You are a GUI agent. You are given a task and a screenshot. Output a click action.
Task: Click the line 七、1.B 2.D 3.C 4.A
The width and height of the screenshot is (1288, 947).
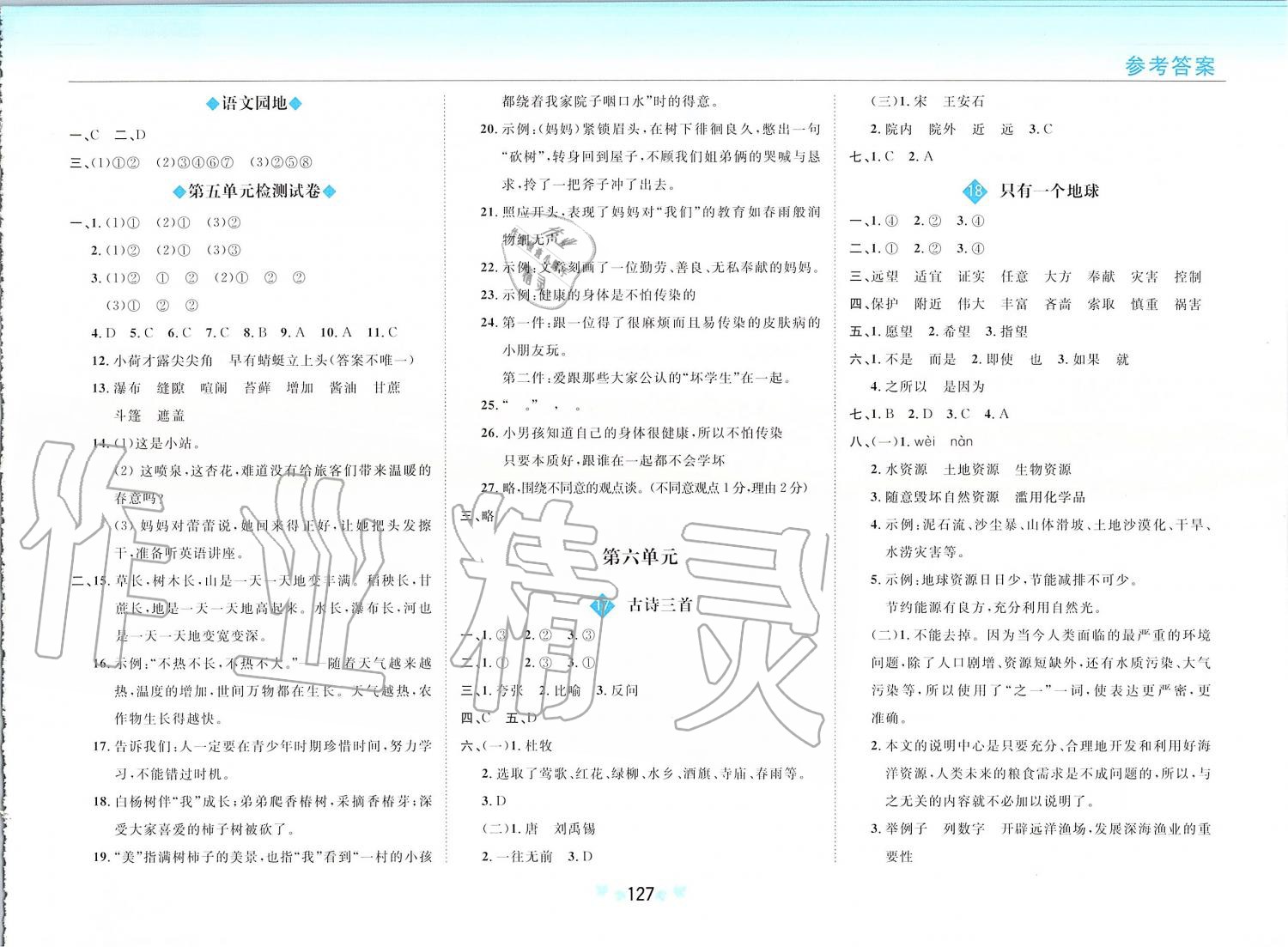(929, 414)
